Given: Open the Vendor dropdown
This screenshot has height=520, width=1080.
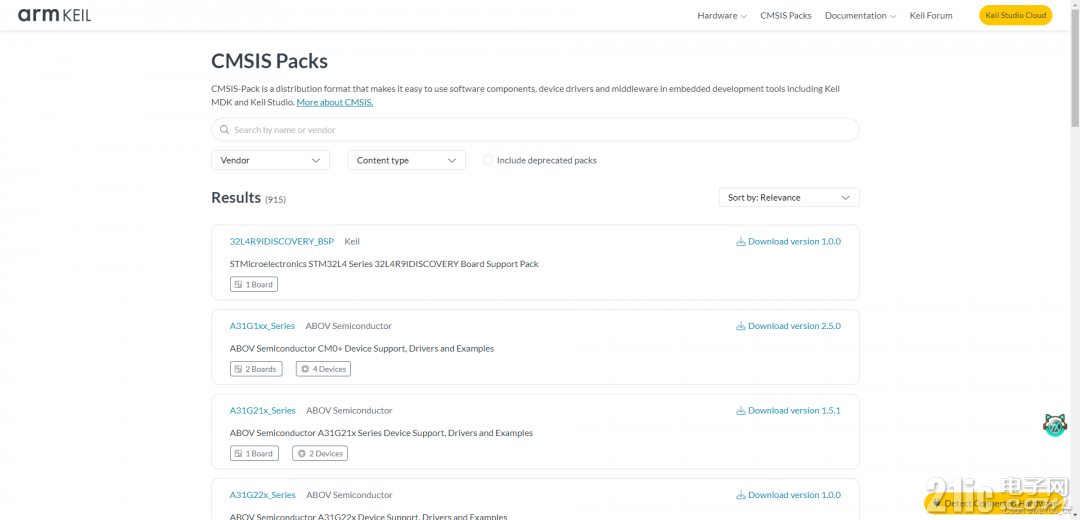Looking at the screenshot, I should click(270, 160).
